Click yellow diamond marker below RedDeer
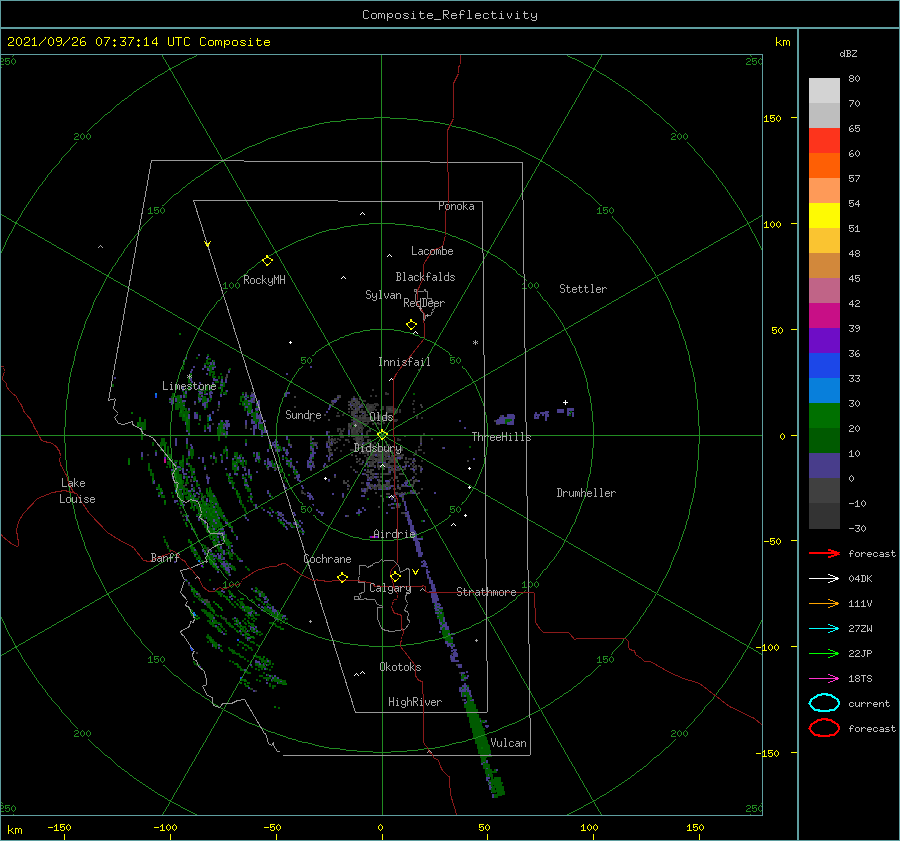Viewport: 900px width, 841px height. coord(411,325)
